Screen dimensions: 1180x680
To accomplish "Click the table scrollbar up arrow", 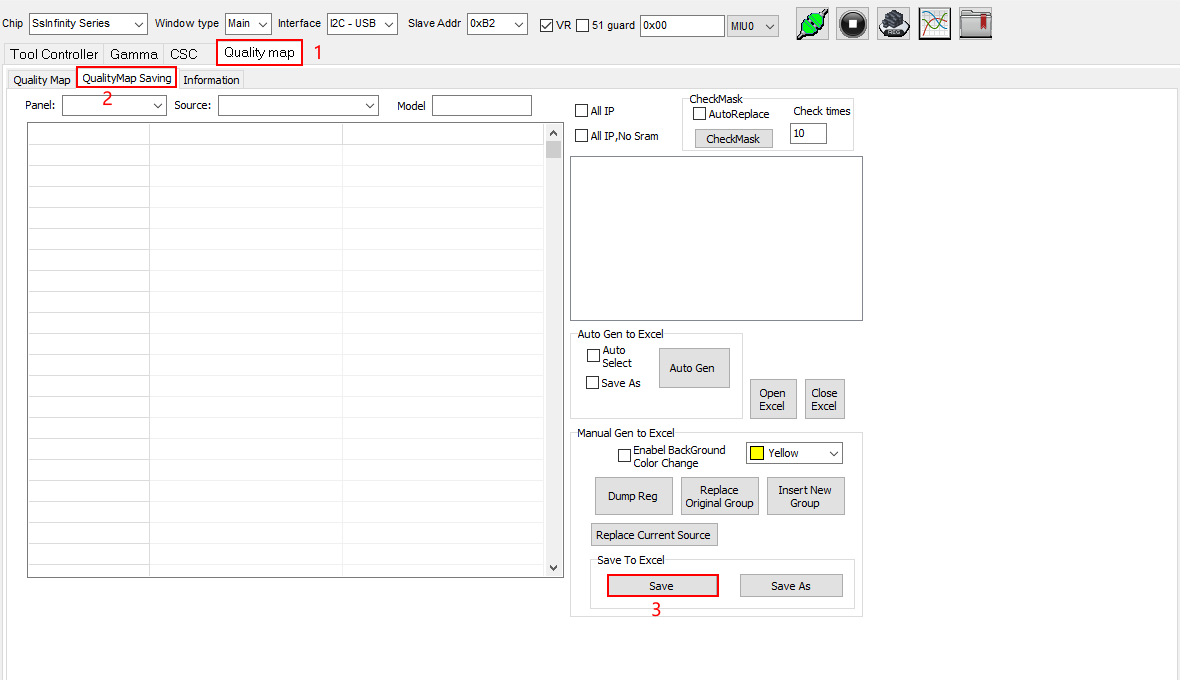I will tap(554, 132).
